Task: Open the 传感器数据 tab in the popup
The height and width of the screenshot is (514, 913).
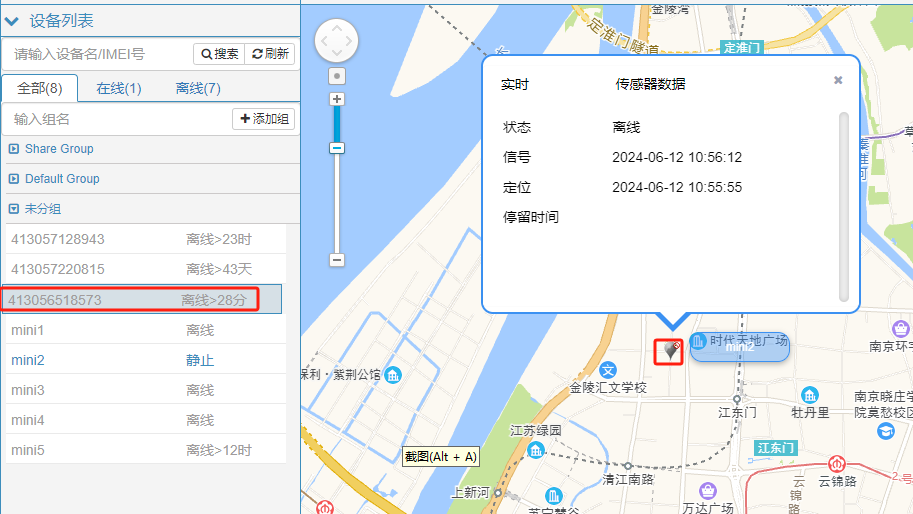Action: [650, 85]
